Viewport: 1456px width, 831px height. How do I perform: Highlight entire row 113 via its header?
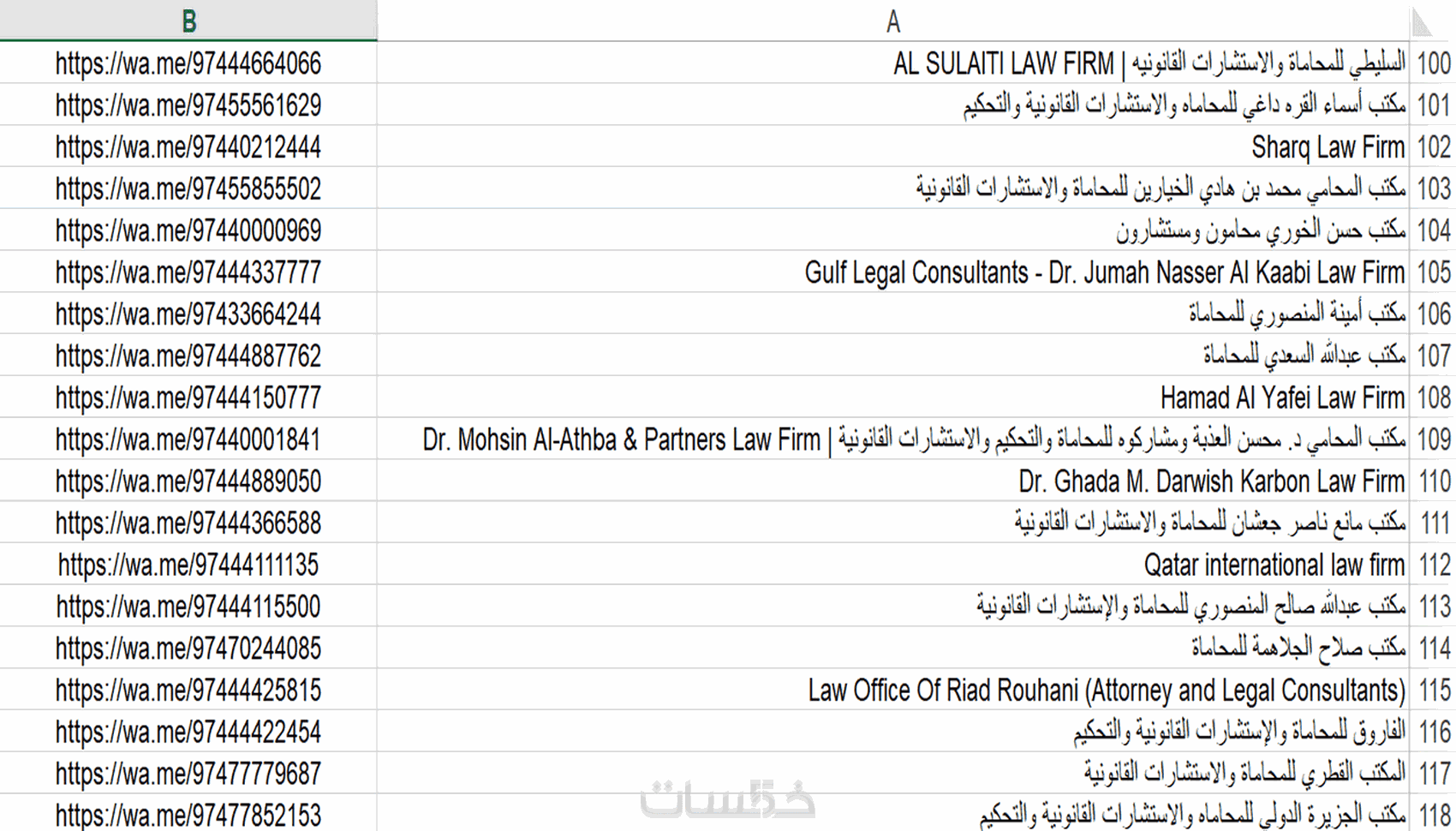1434,607
